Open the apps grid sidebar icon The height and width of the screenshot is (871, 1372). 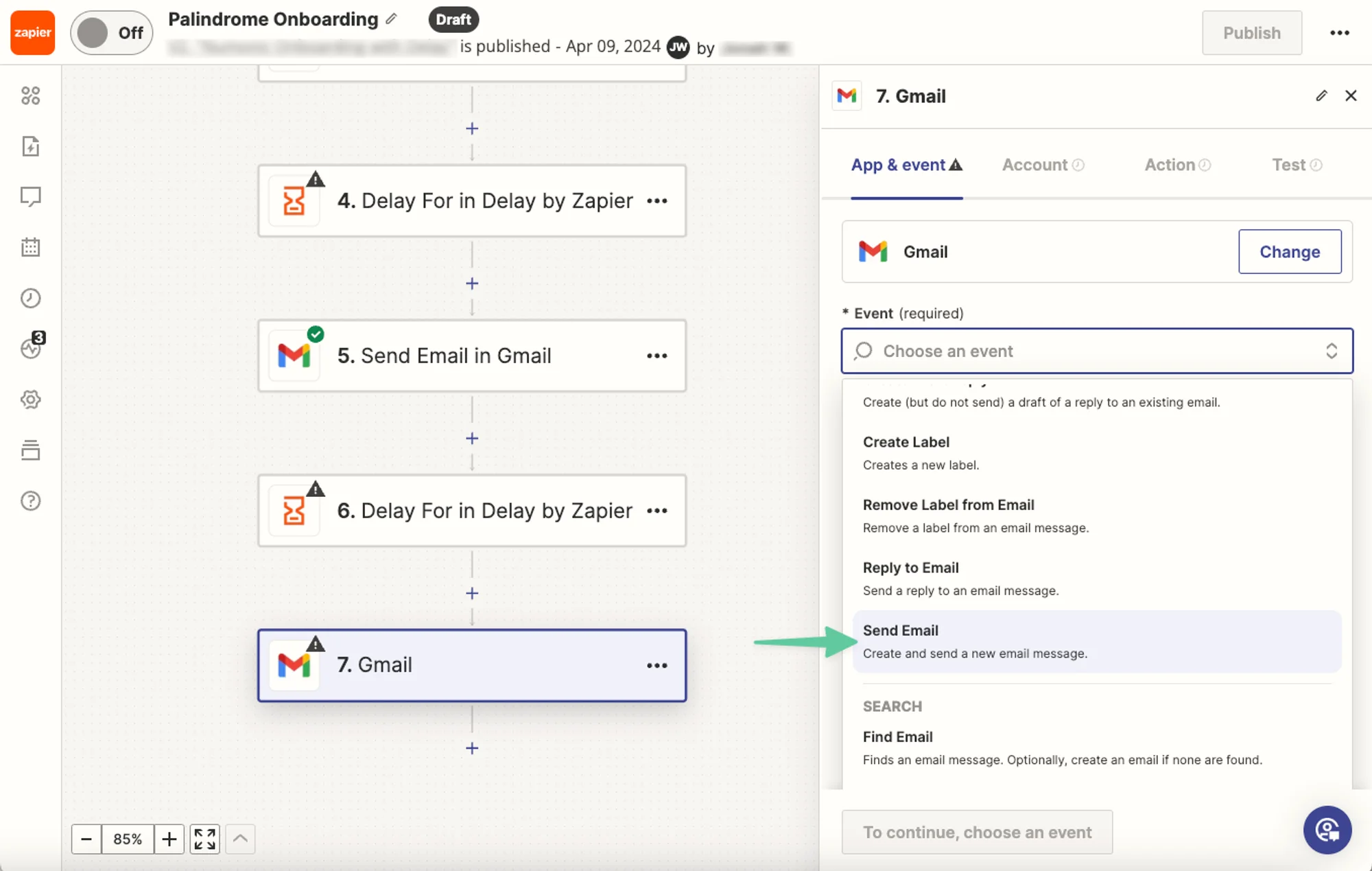(x=31, y=95)
